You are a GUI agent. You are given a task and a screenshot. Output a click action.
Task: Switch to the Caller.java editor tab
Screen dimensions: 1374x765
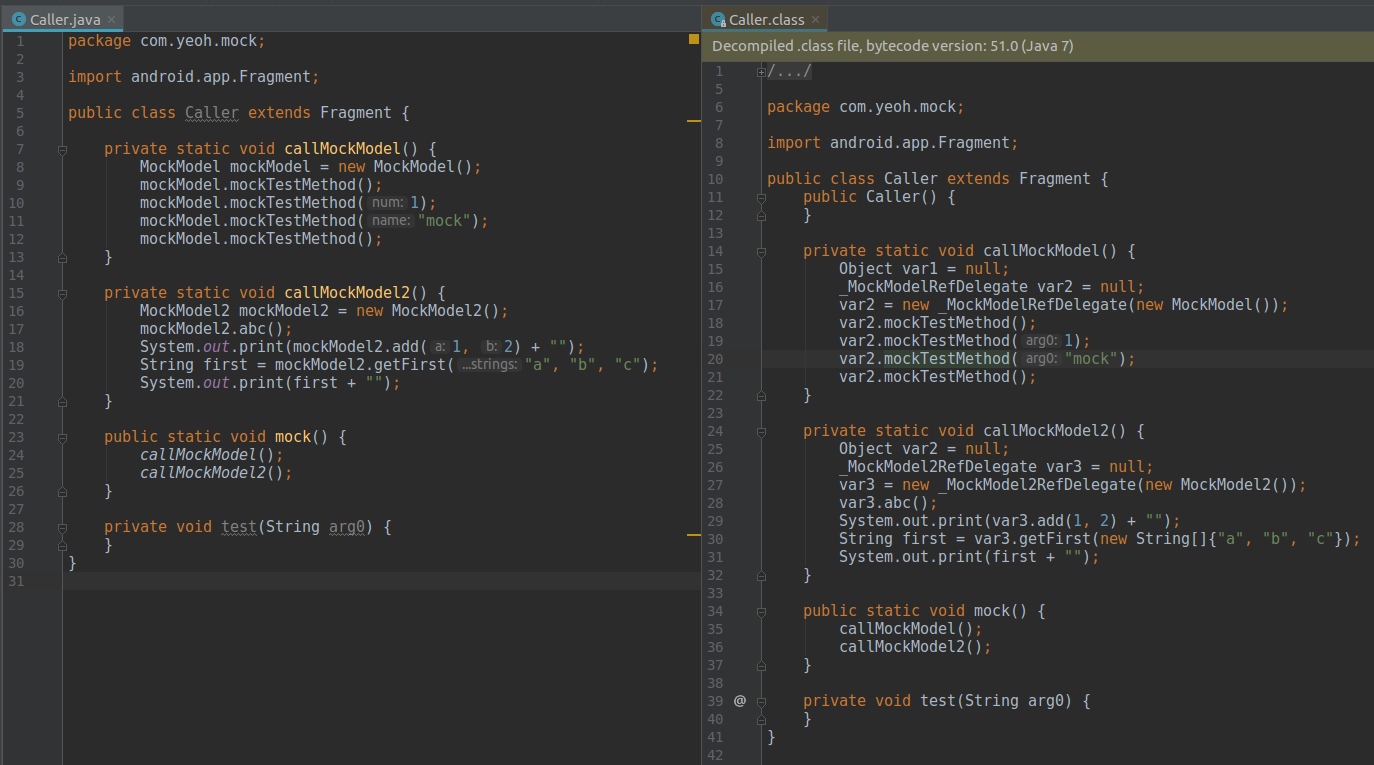pyautogui.click(x=65, y=20)
